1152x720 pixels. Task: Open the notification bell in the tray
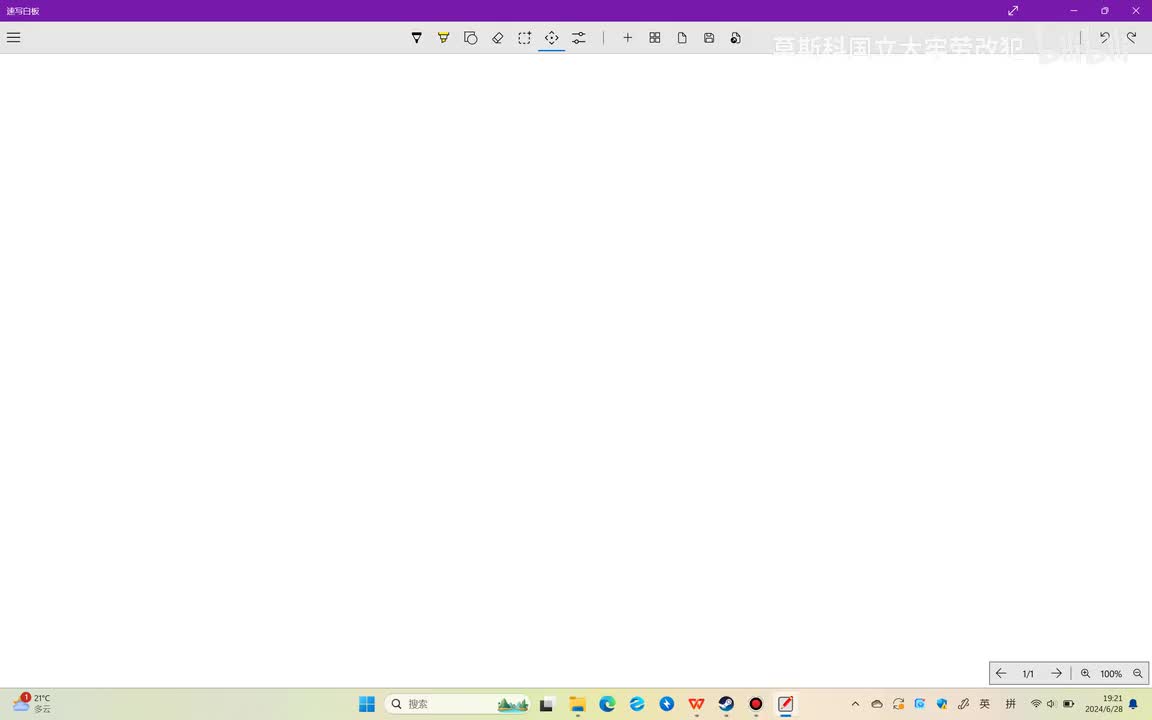point(1133,704)
